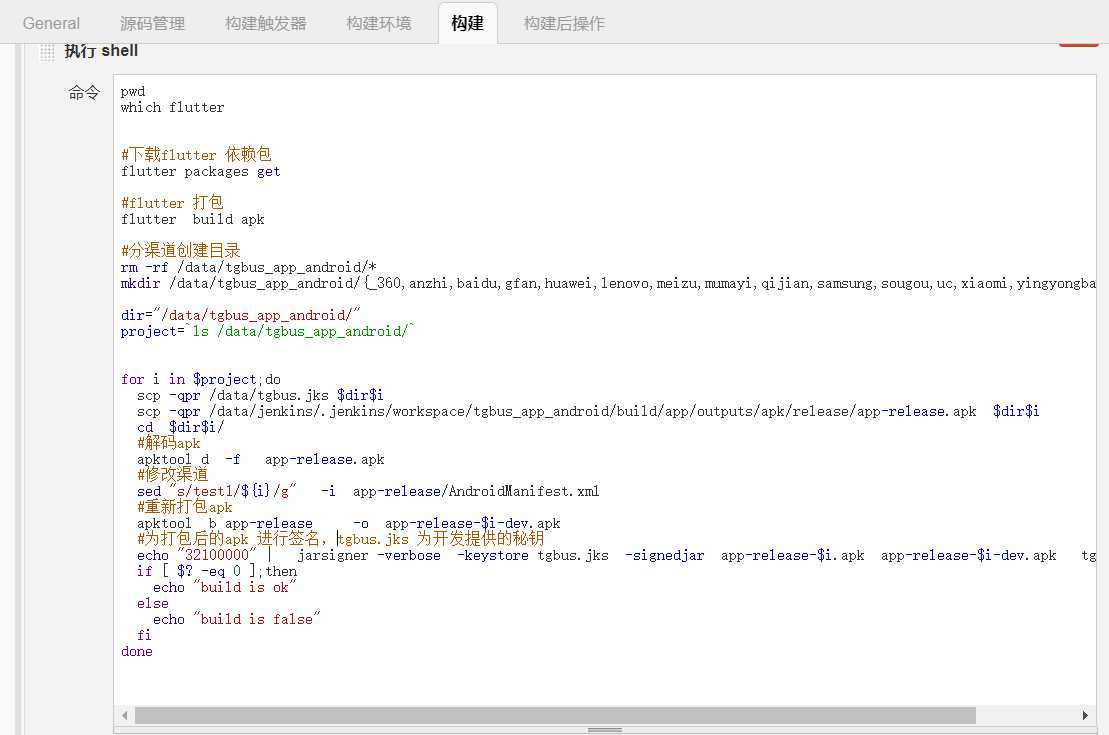Click the 'scp -qpr /data/tgbus.jks $dir$i' line
The image size is (1109, 735).
point(260,395)
